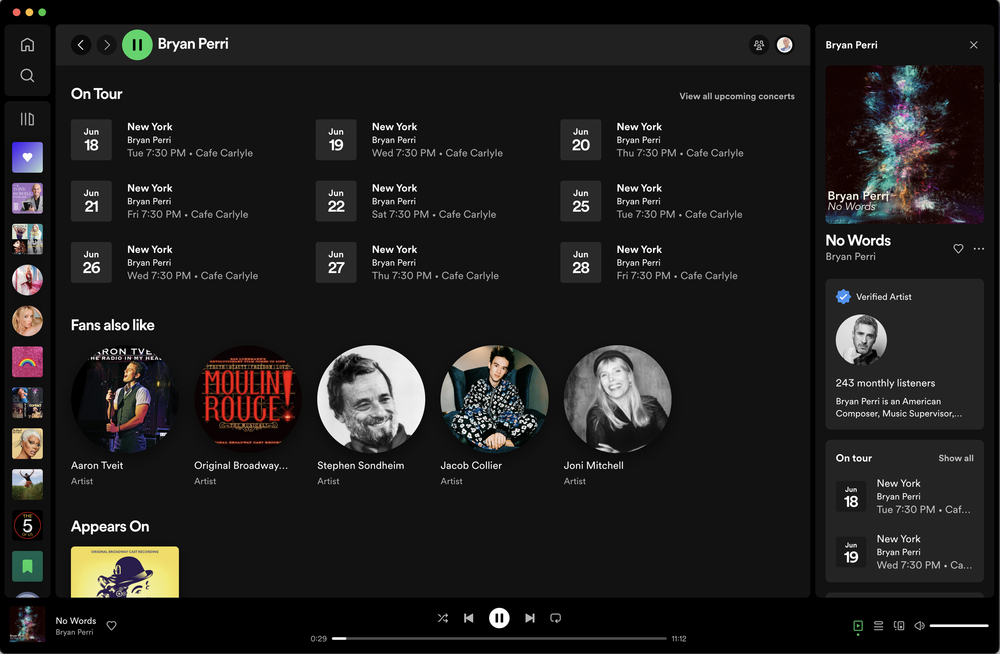The image size is (1000, 654).
Task: Pause artist with green header button
Action: (137, 45)
